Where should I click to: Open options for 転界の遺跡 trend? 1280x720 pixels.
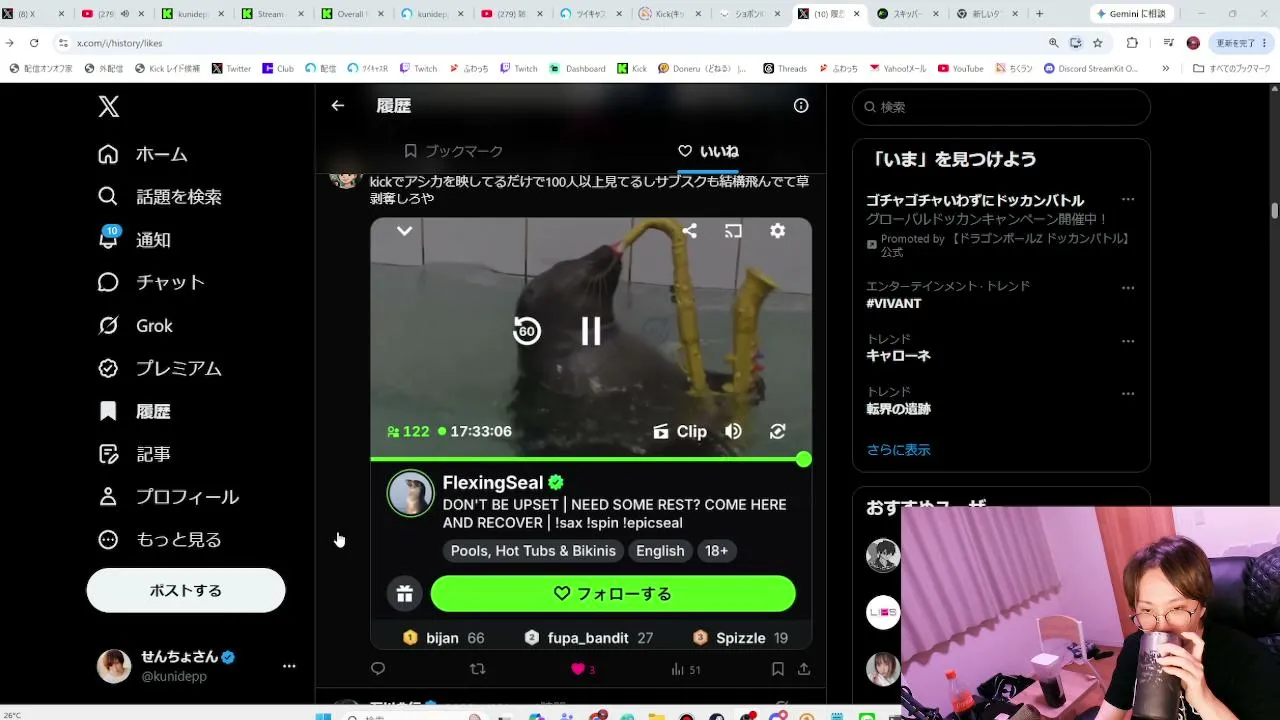point(1128,393)
